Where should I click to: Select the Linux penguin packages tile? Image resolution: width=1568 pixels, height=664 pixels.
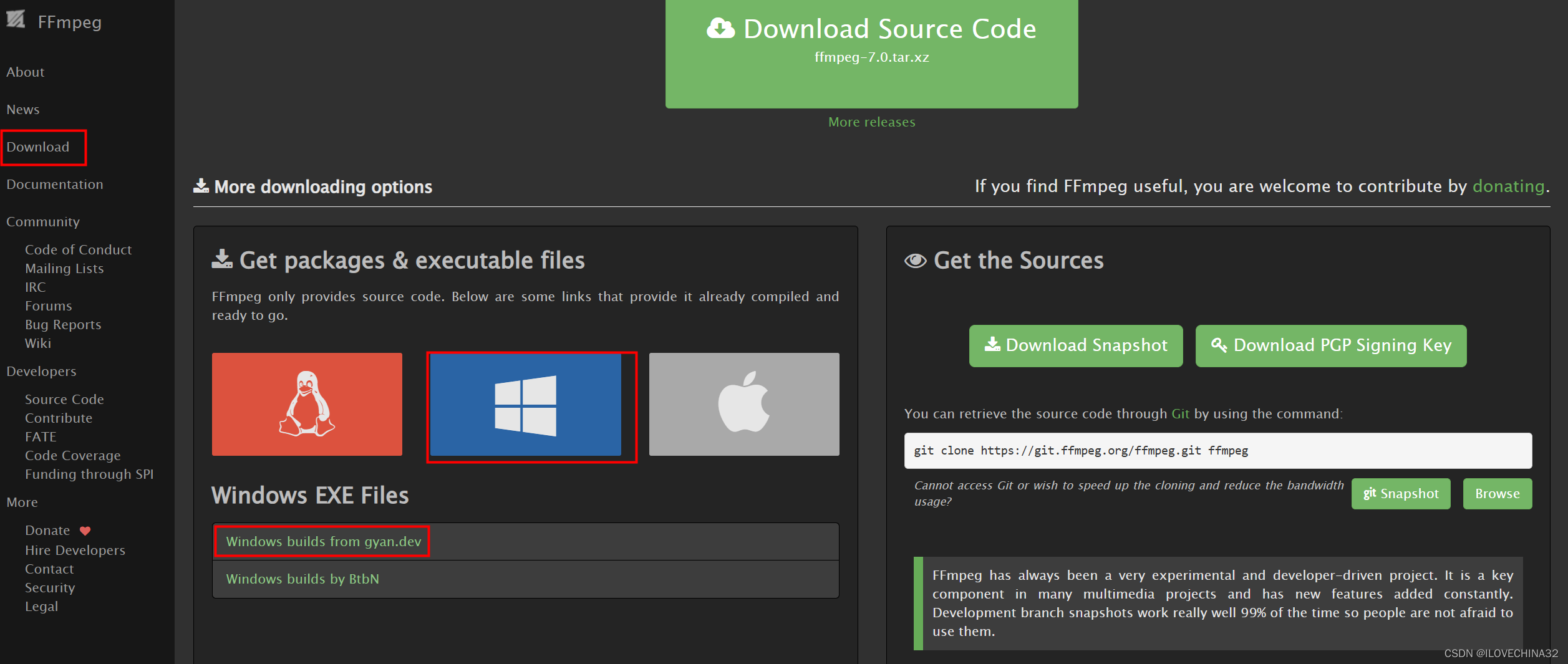point(307,404)
